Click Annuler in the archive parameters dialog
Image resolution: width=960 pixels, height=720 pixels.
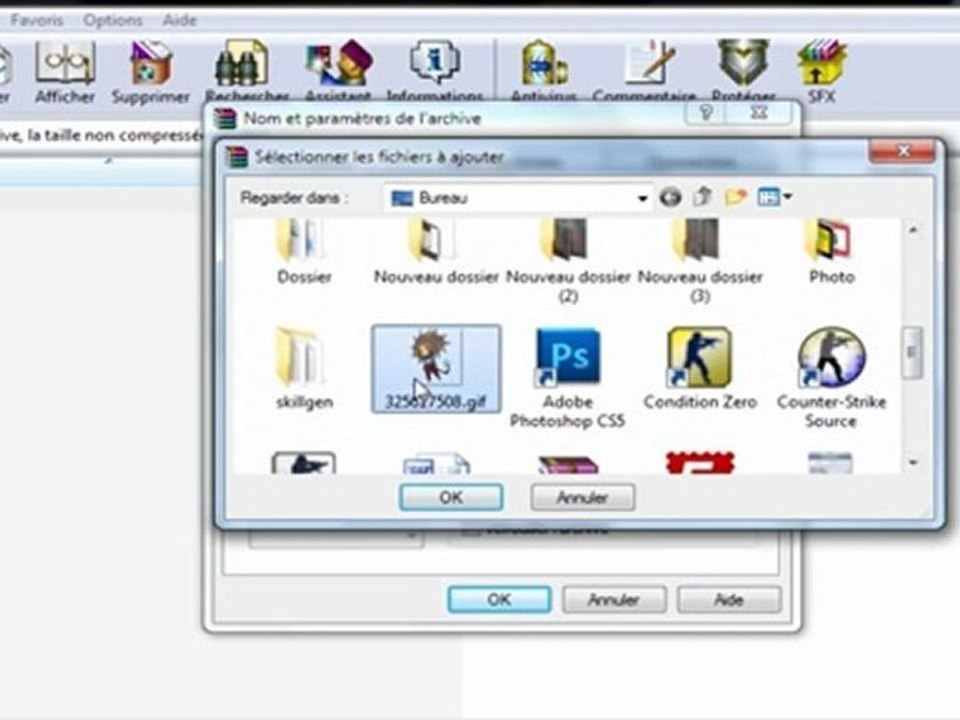pyautogui.click(x=614, y=599)
